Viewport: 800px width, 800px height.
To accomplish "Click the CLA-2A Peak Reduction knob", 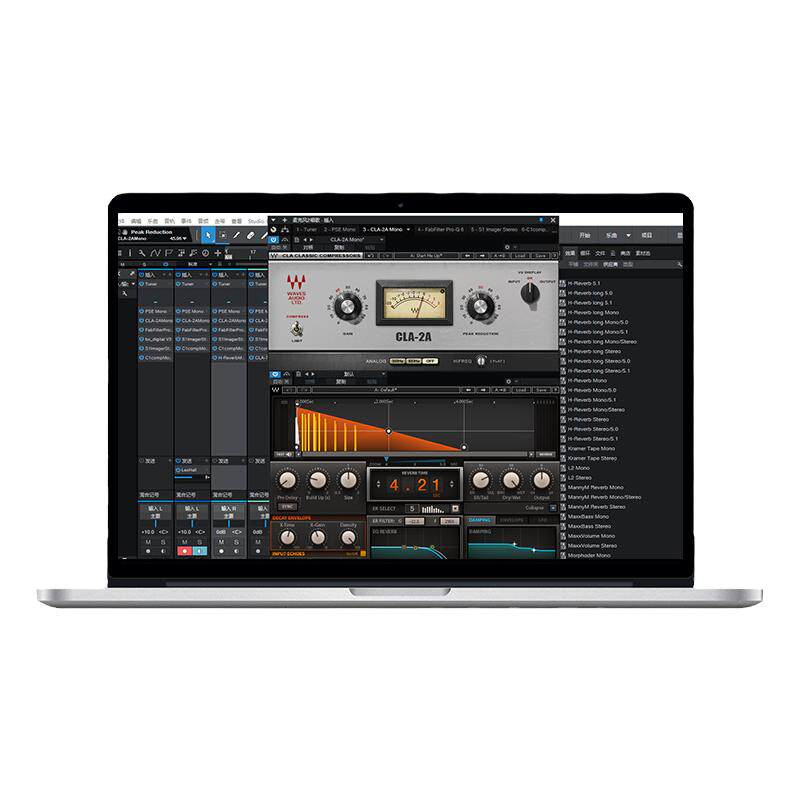I will 480,307.
